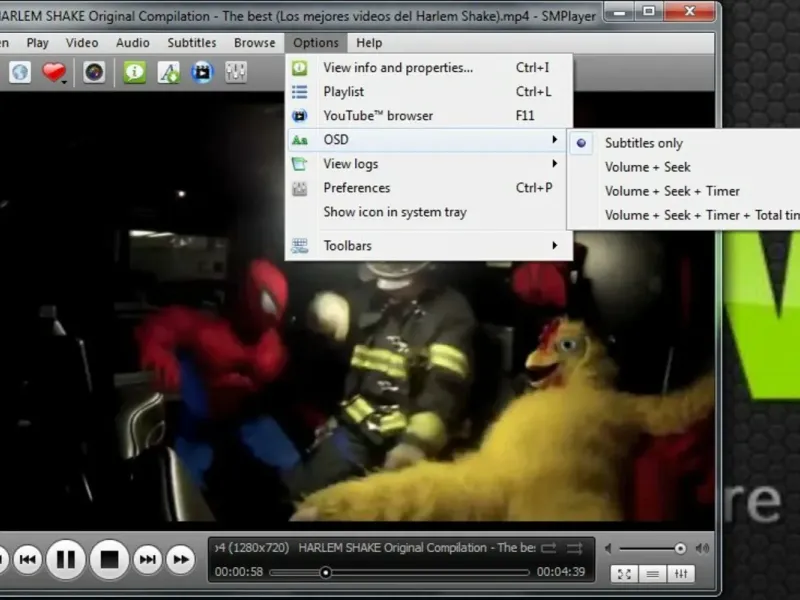Click the green info bubble toolbar icon

coord(134,72)
